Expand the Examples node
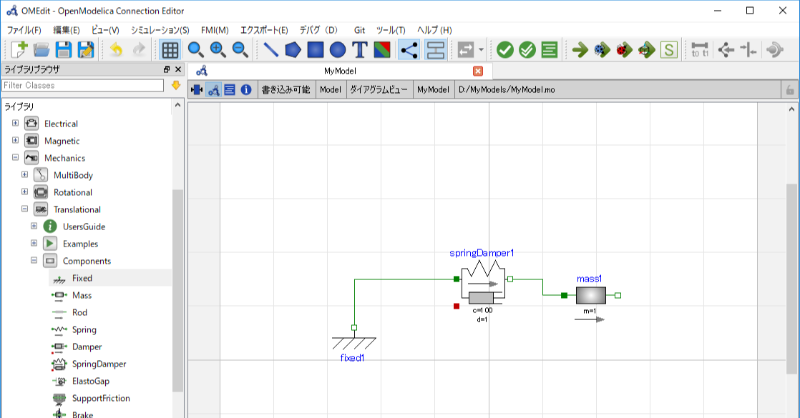 (x=34, y=243)
